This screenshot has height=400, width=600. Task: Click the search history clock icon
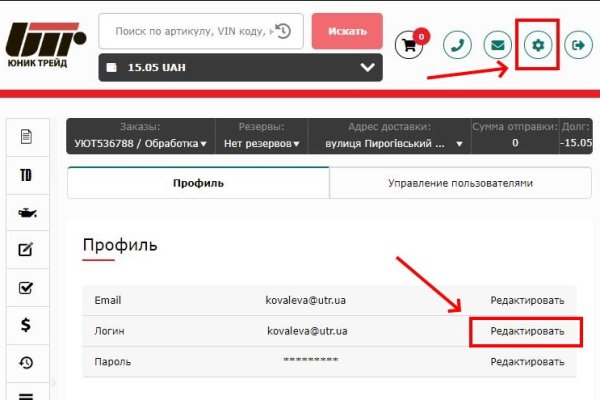[x=283, y=32]
